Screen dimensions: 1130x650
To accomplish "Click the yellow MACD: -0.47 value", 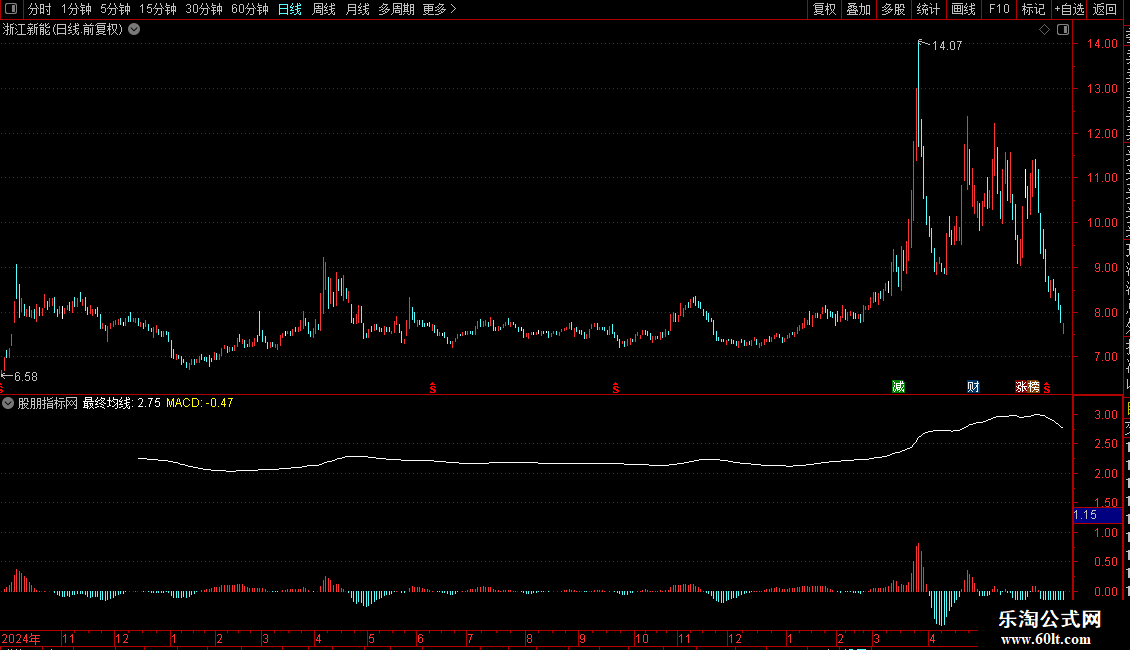I will click(200, 403).
